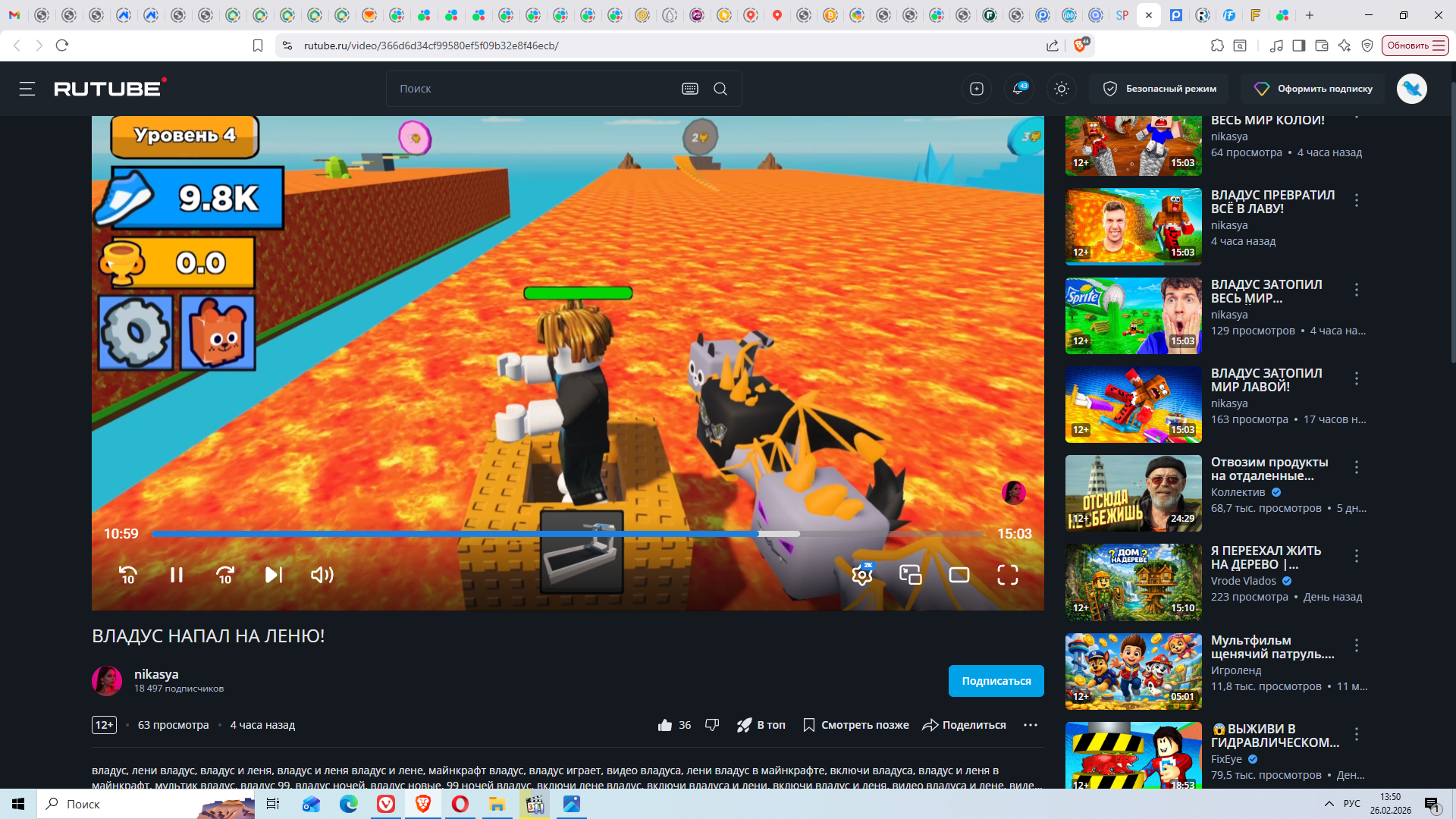Open more actions menu below video
Screen dimensions: 1456x819
(1030, 725)
